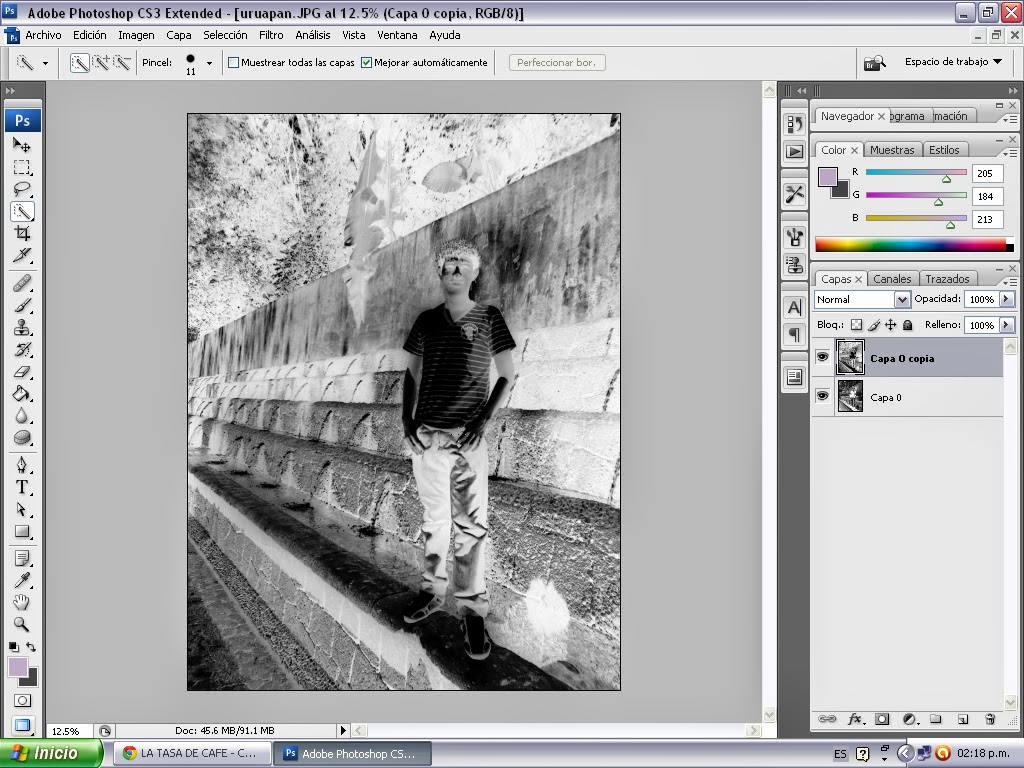This screenshot has width=1024, height=768.
Task: Activate the Clone Stamp tool
Action: [22, 327]
